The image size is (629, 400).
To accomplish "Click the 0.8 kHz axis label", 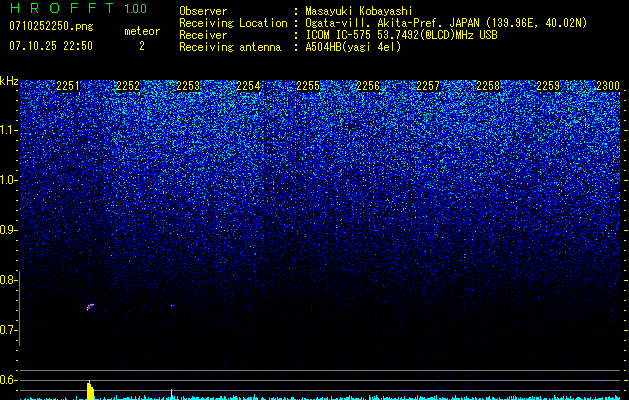I will coord(8,280).
